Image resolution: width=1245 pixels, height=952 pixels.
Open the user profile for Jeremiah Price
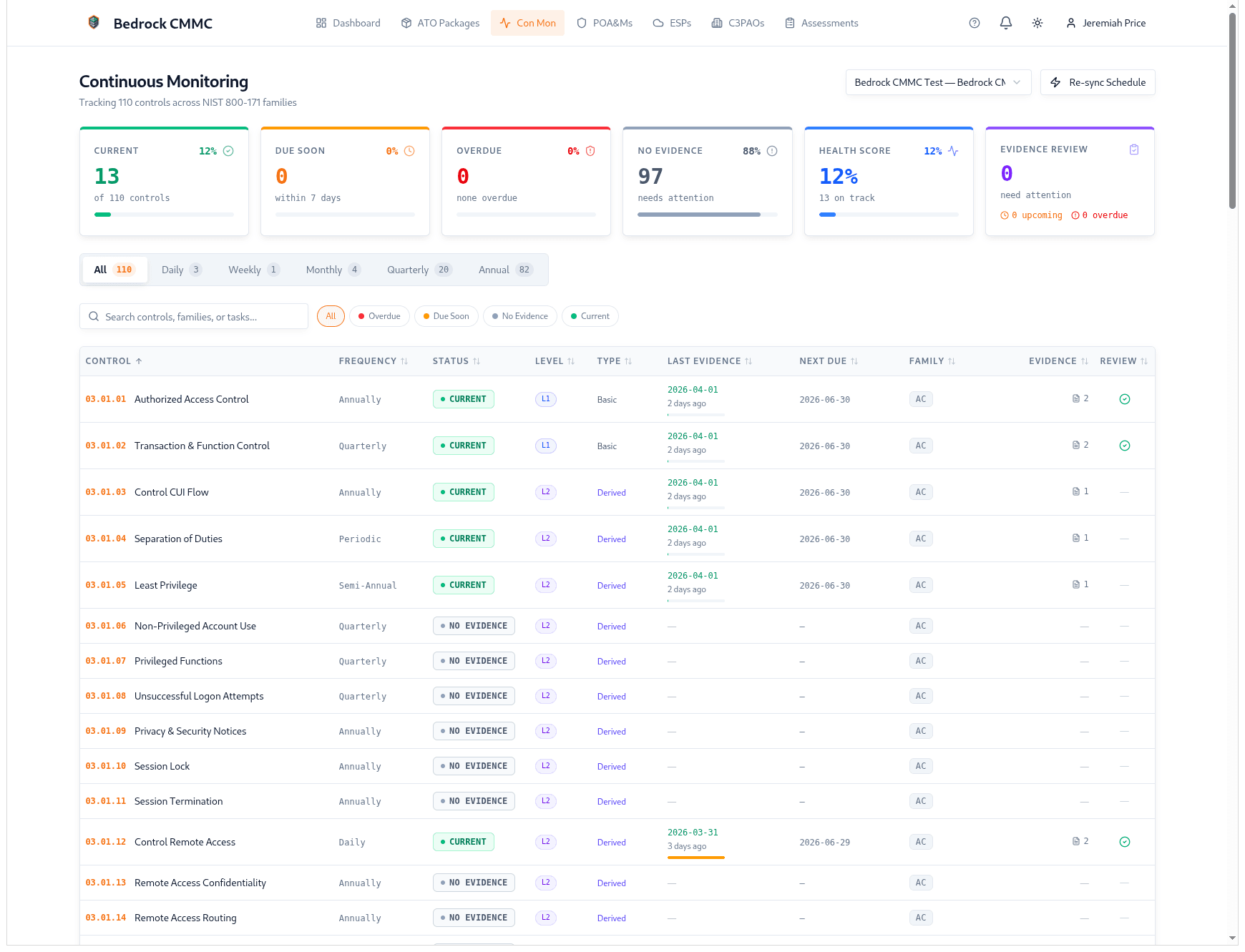1105,23
